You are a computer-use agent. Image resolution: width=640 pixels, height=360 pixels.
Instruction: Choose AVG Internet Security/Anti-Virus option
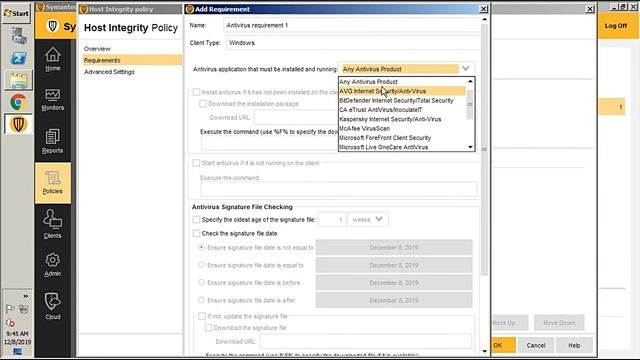point(402,91)
